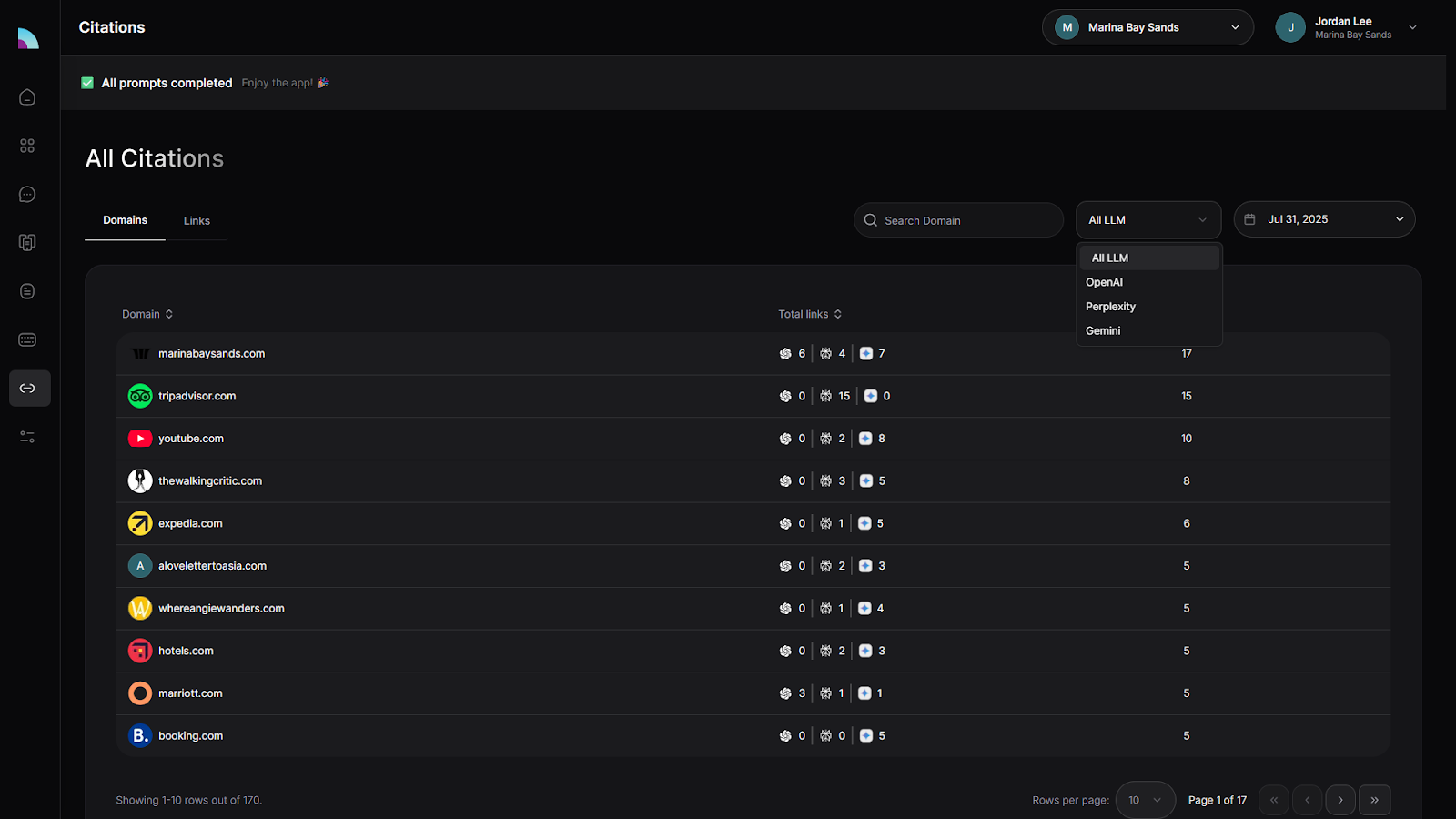
Task: Open the Jul 31, 2025 date dropdown
Action: pos(1324,219)
